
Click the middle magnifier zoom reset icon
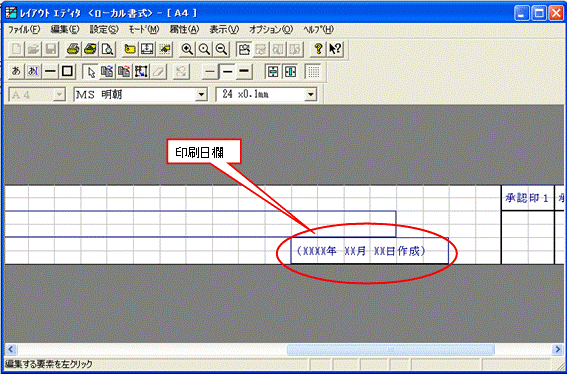[204, 49]
